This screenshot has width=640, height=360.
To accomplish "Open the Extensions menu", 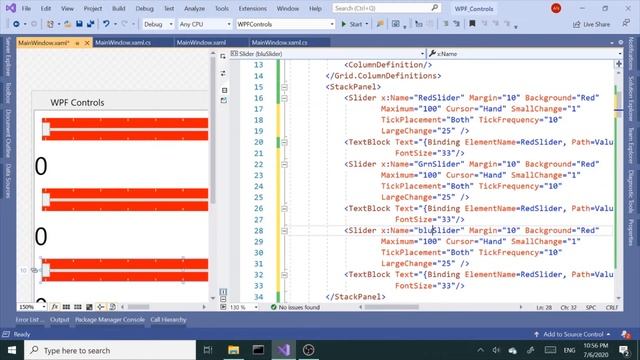I will tap(253, 8).
